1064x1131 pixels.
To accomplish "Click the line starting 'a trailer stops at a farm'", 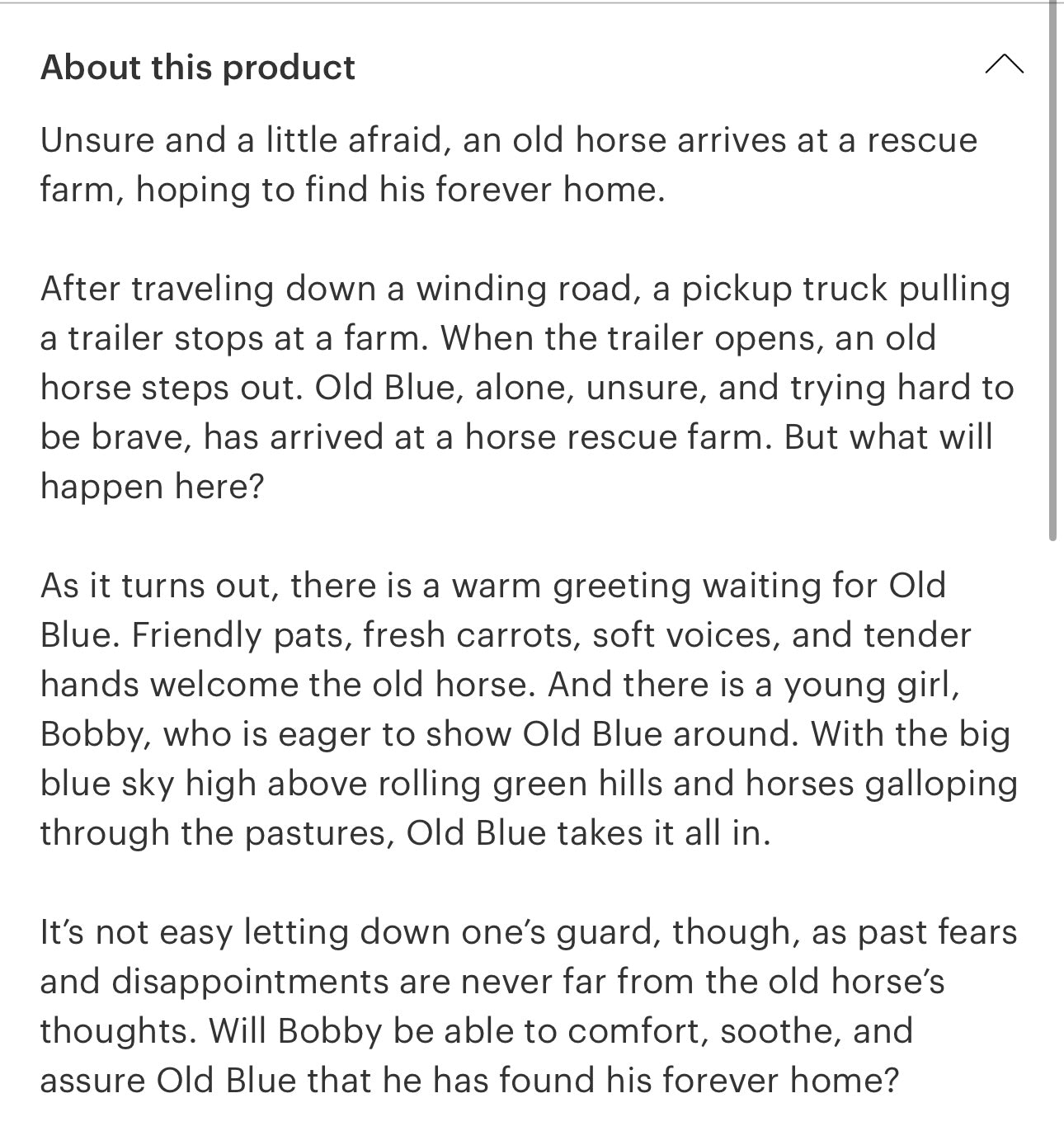I will (488, 338).
